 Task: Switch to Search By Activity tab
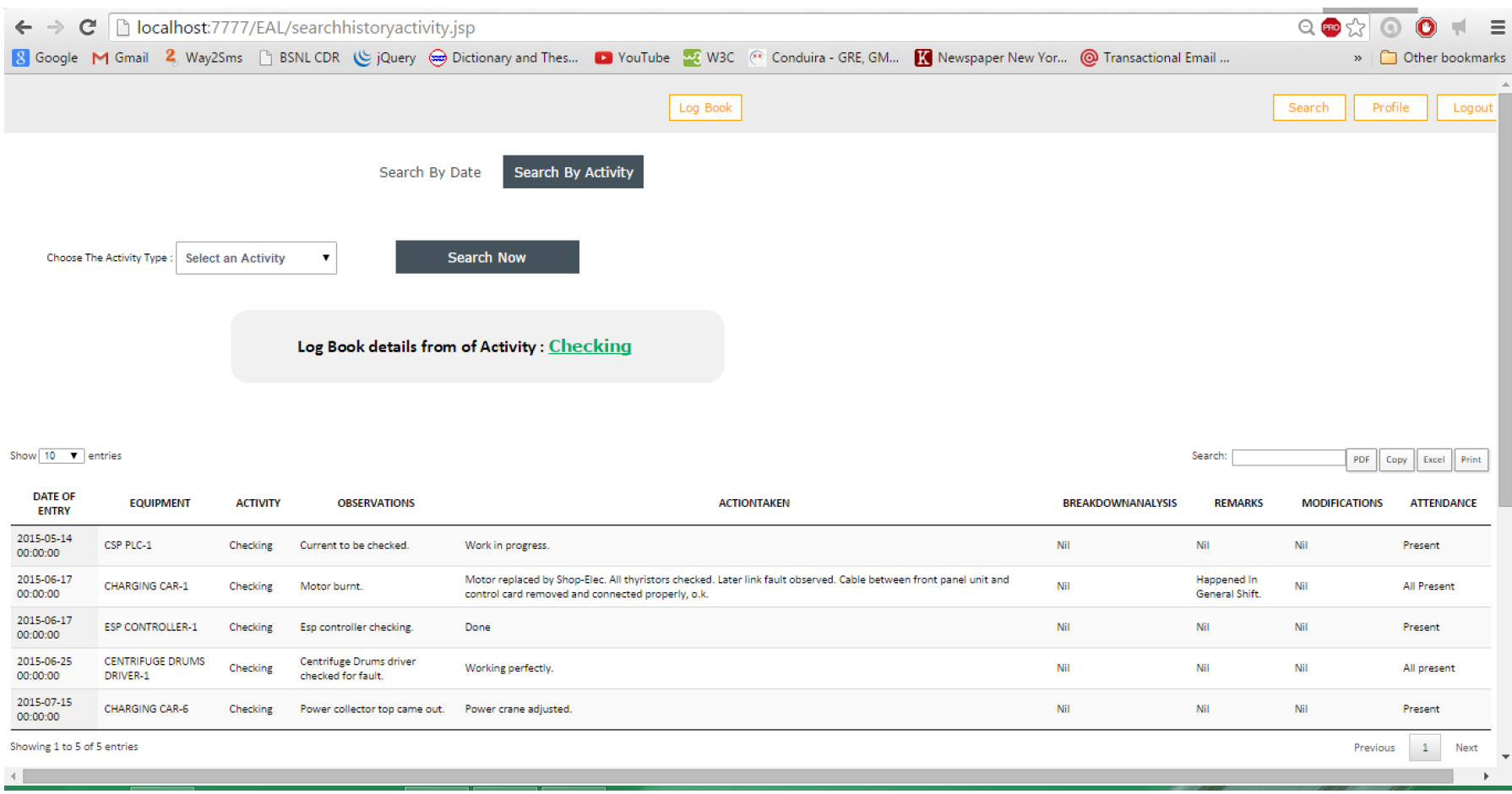click(573, 171)
